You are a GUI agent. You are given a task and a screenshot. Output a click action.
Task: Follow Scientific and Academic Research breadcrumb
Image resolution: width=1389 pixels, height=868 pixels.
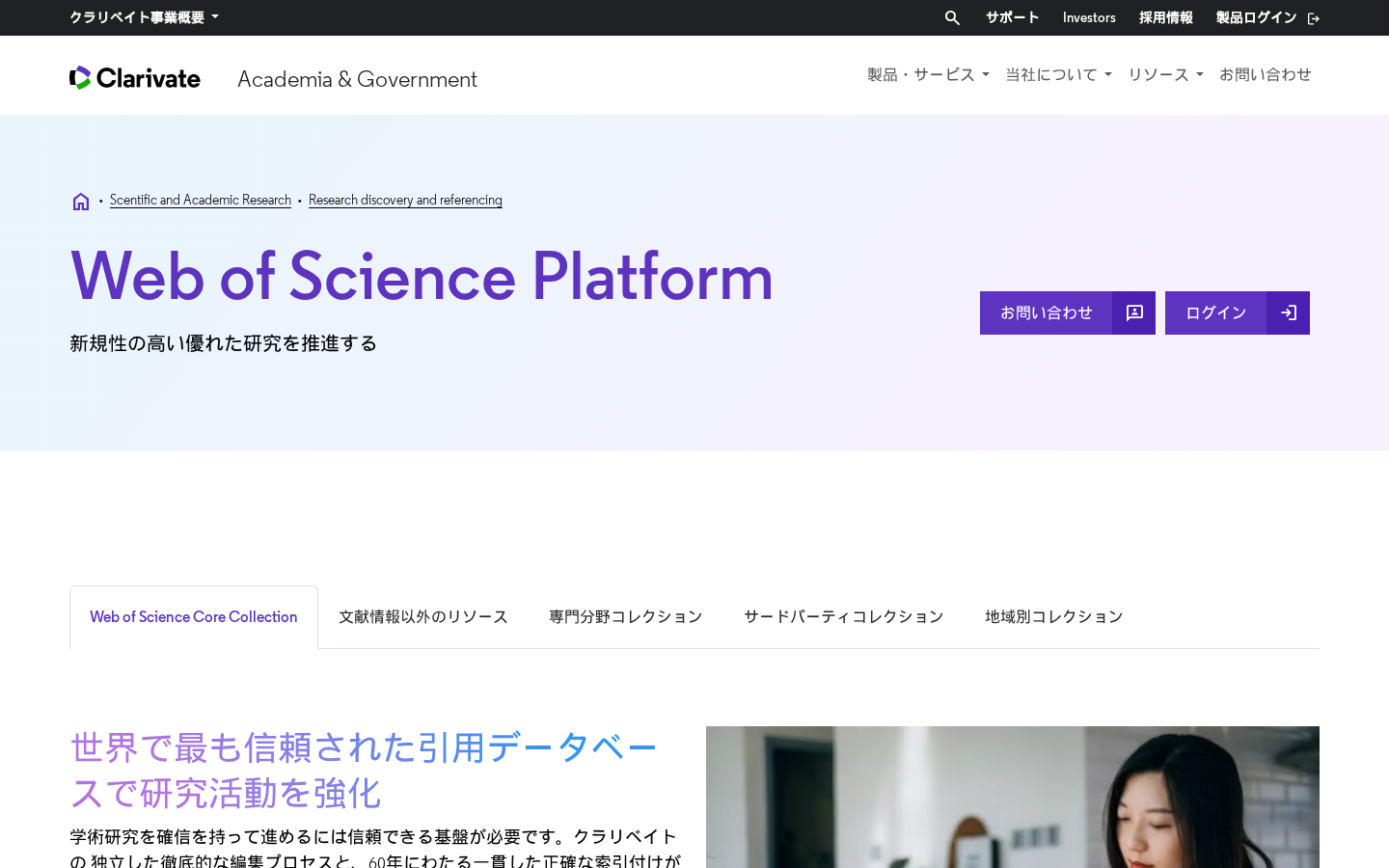pyautogui.click(x=201, y=200)
